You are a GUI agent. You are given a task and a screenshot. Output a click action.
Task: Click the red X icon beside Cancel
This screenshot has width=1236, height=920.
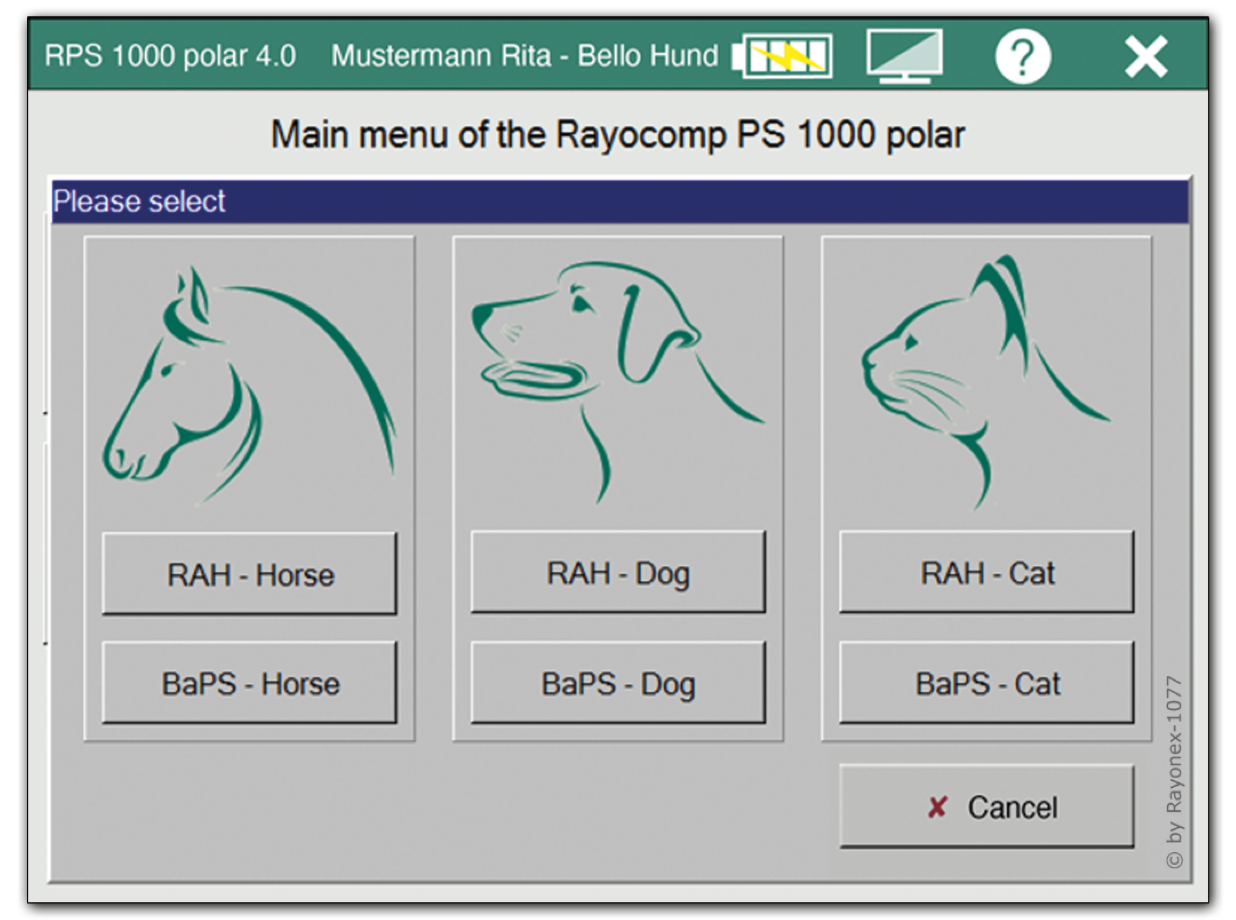pos(937,807)
